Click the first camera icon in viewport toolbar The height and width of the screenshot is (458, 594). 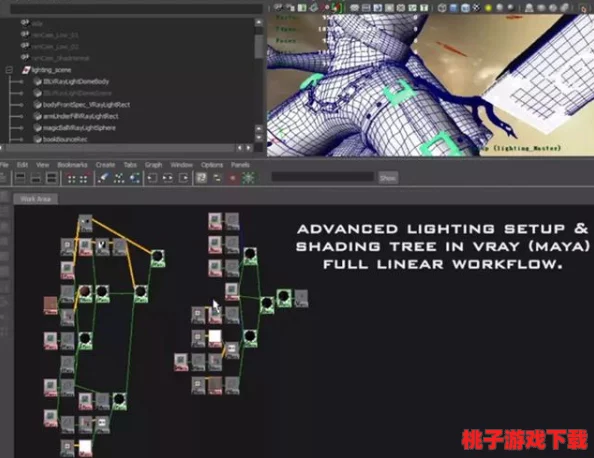(x=278, y=7)
